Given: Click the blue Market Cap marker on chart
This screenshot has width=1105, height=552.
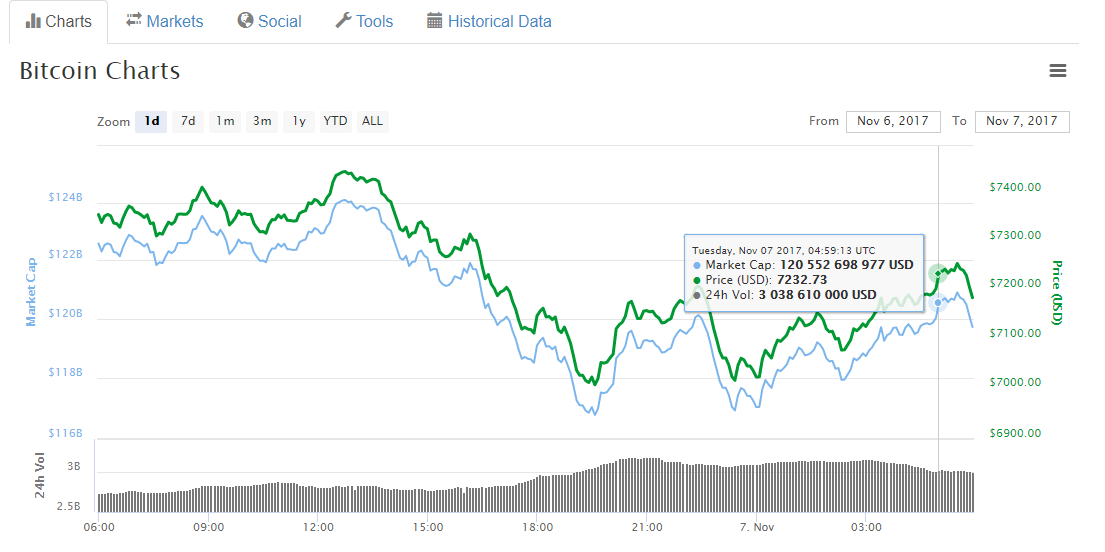Looking at the screenshot, I should [x=937, y=302].
